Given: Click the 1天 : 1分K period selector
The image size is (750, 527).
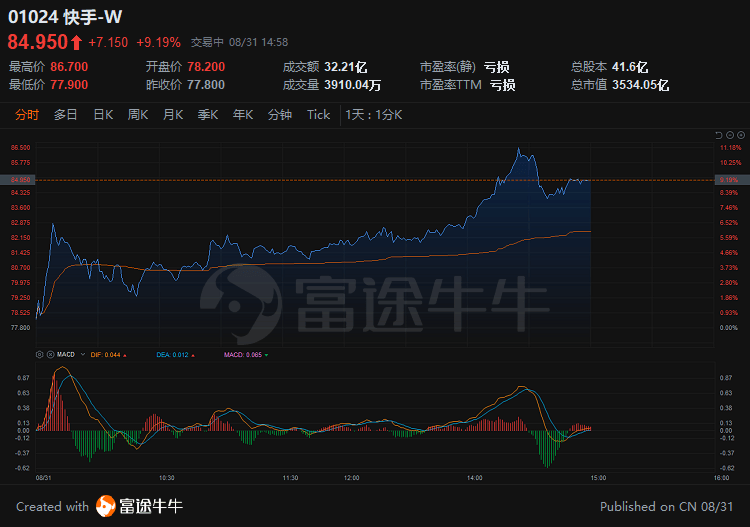Looking at the screenshot, I should 374,115.
